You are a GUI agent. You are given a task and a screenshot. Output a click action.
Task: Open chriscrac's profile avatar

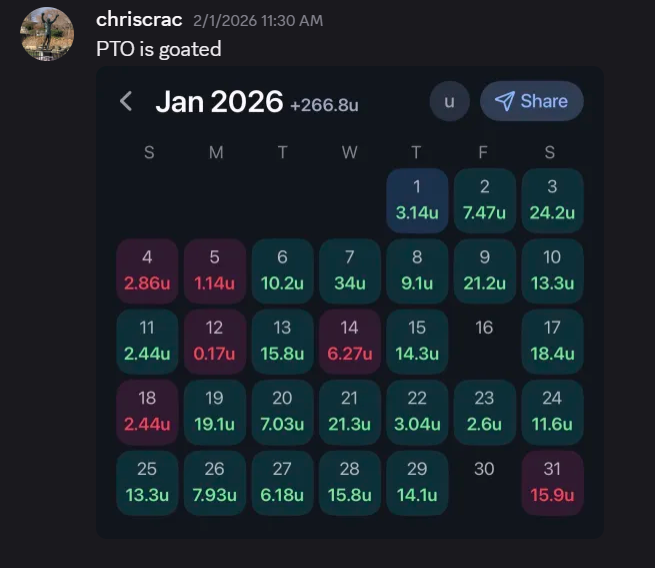pyautogui.click(x=47, y=34)
